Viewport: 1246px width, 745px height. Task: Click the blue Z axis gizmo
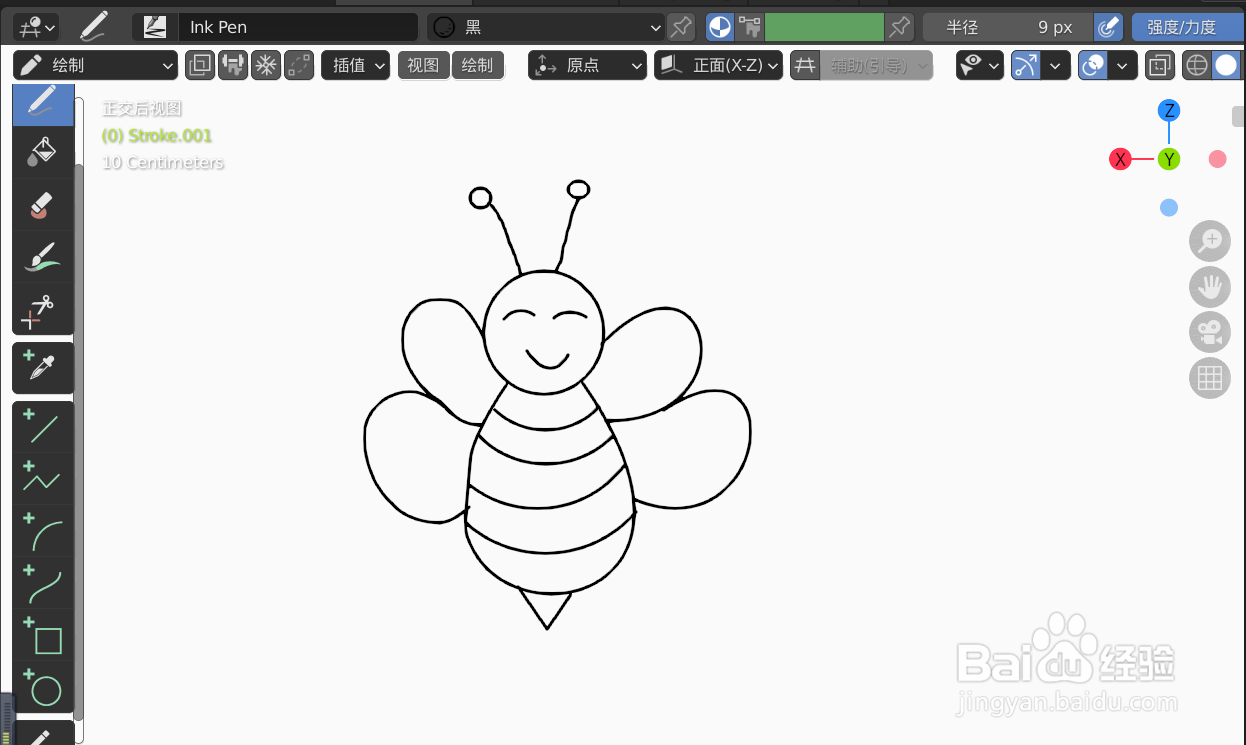point(1169,111)
